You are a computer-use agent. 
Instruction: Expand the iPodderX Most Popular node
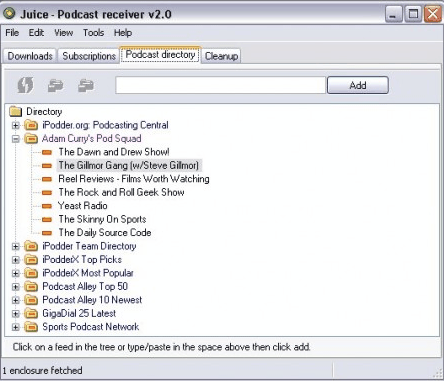click(x=15, y=274)
